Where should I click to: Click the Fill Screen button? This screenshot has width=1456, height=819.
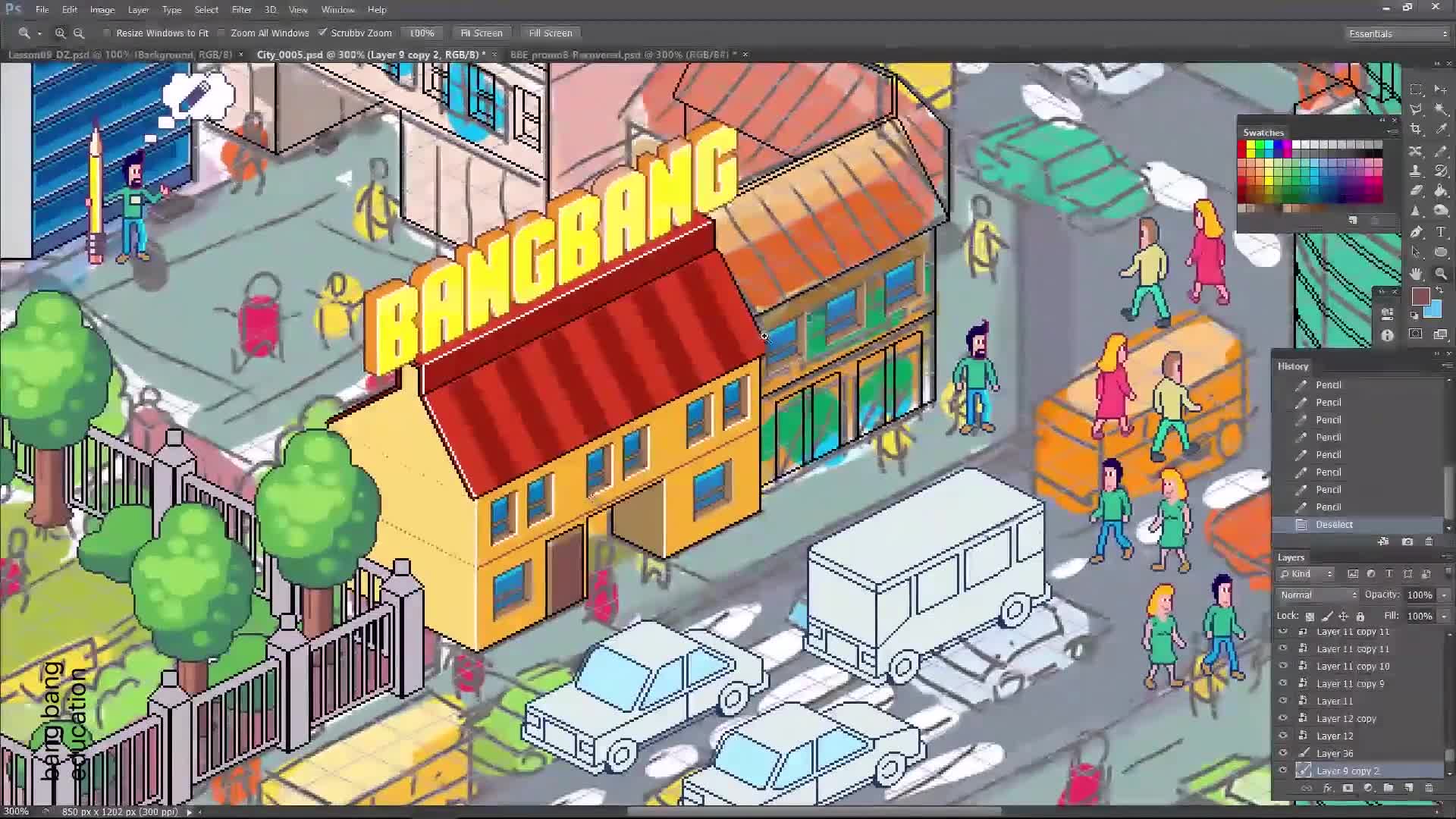click(x=550, y=33)
